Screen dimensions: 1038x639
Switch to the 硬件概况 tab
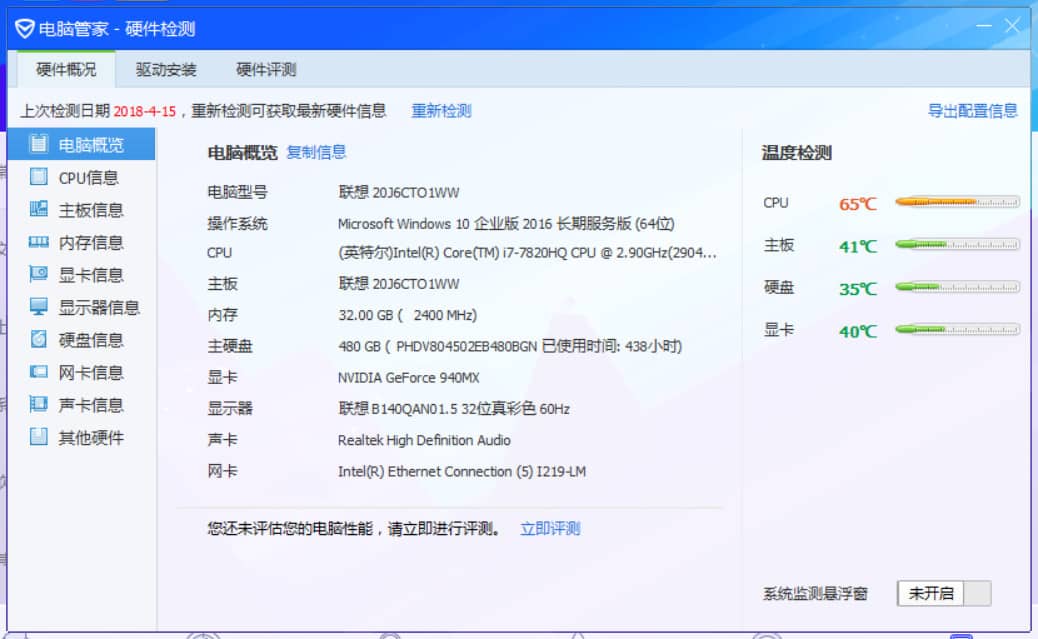click(66, 70)
